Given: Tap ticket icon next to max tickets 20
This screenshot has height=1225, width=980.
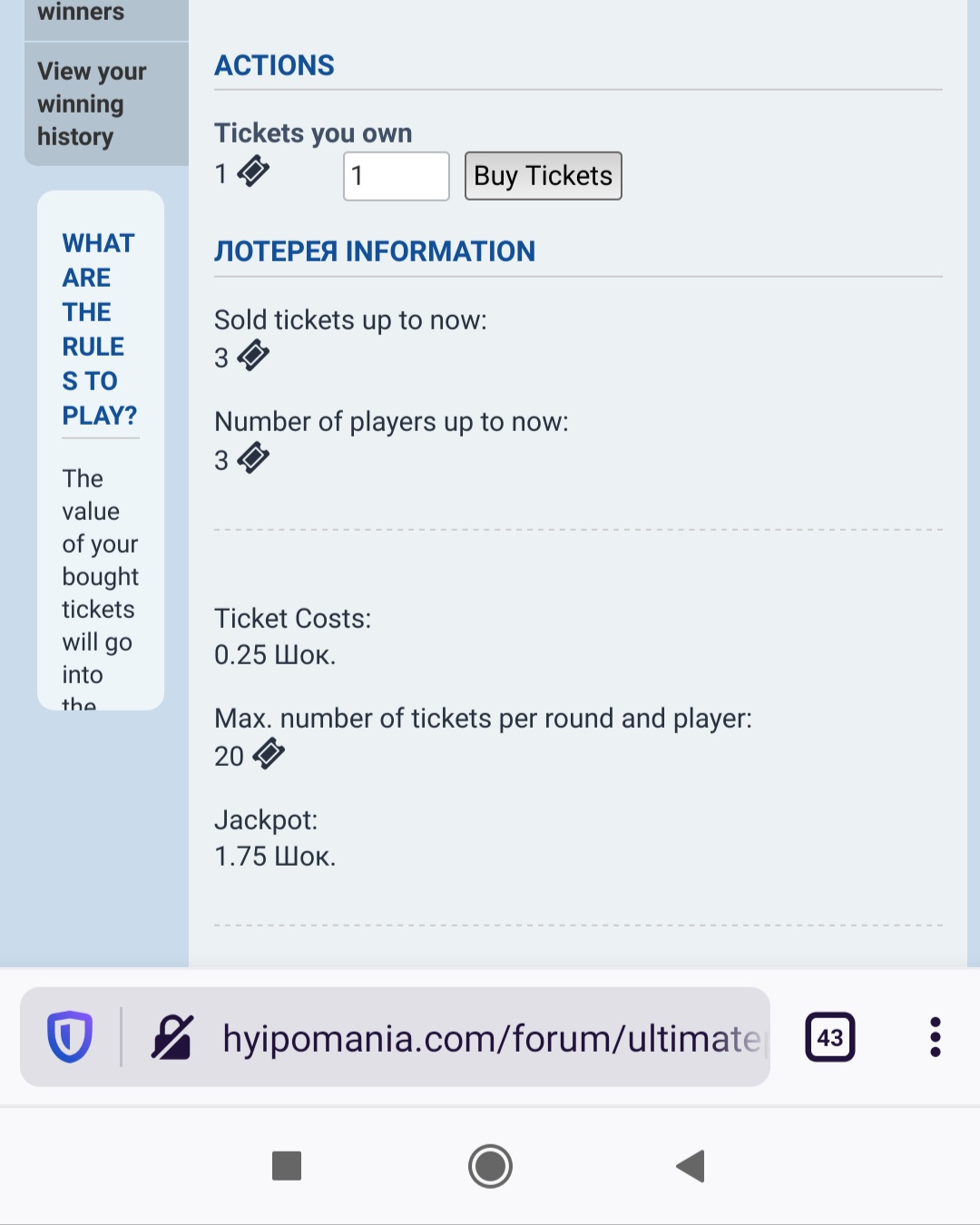Looking at the screenshot, I should click(x=269, y=753).
